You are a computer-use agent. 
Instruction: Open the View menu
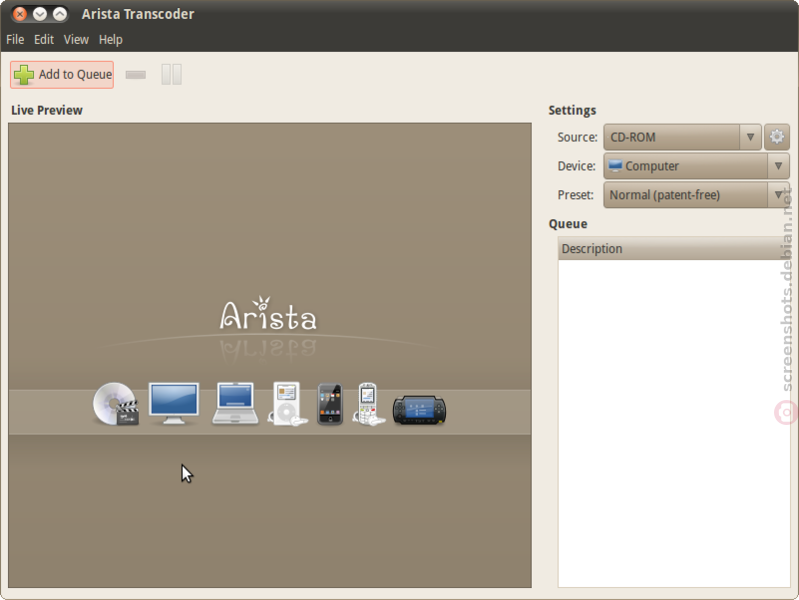tap(76, 40)
